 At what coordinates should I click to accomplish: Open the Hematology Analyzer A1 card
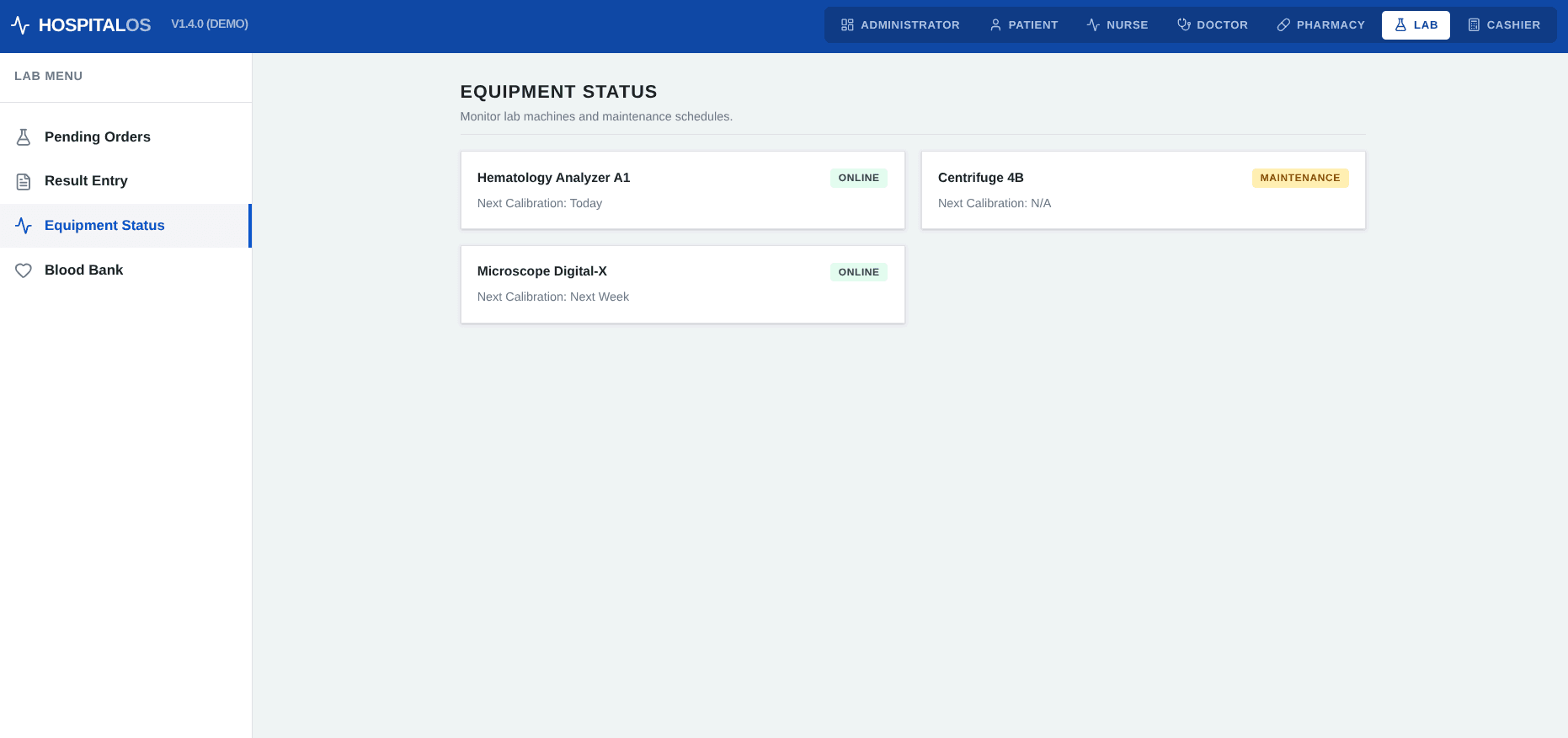click(x=682, y=190)
